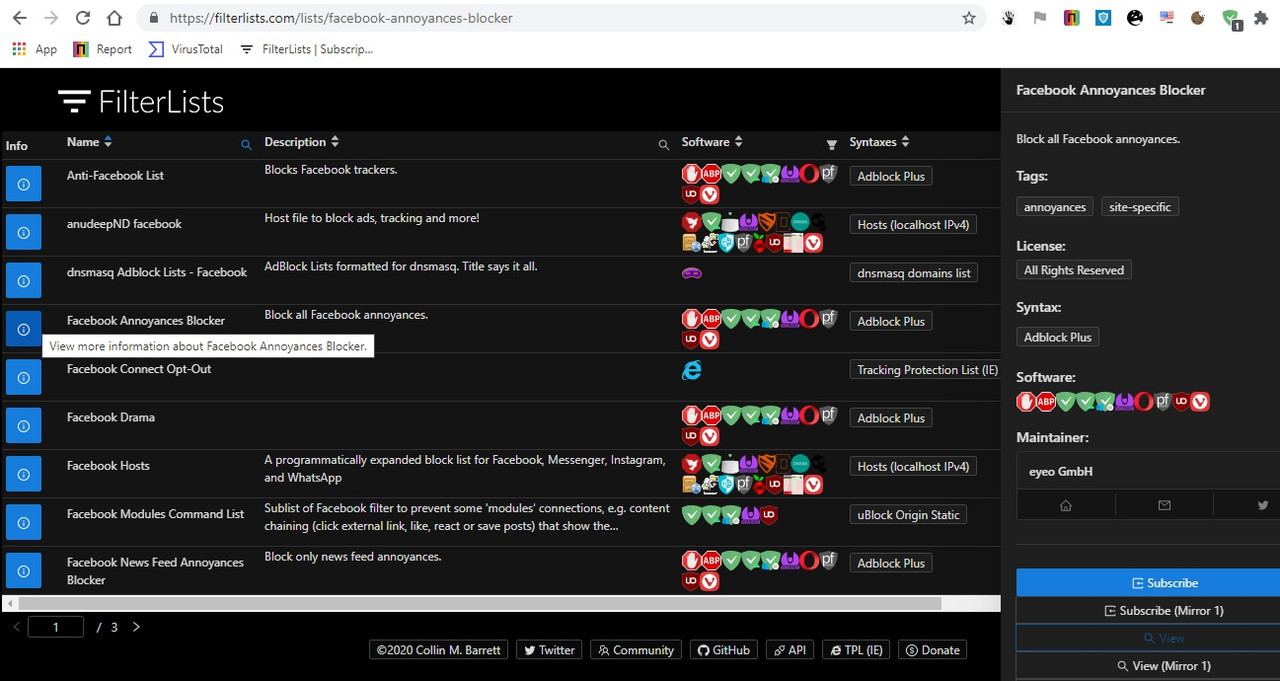Open the GitHub footer link

coord(723,650)
